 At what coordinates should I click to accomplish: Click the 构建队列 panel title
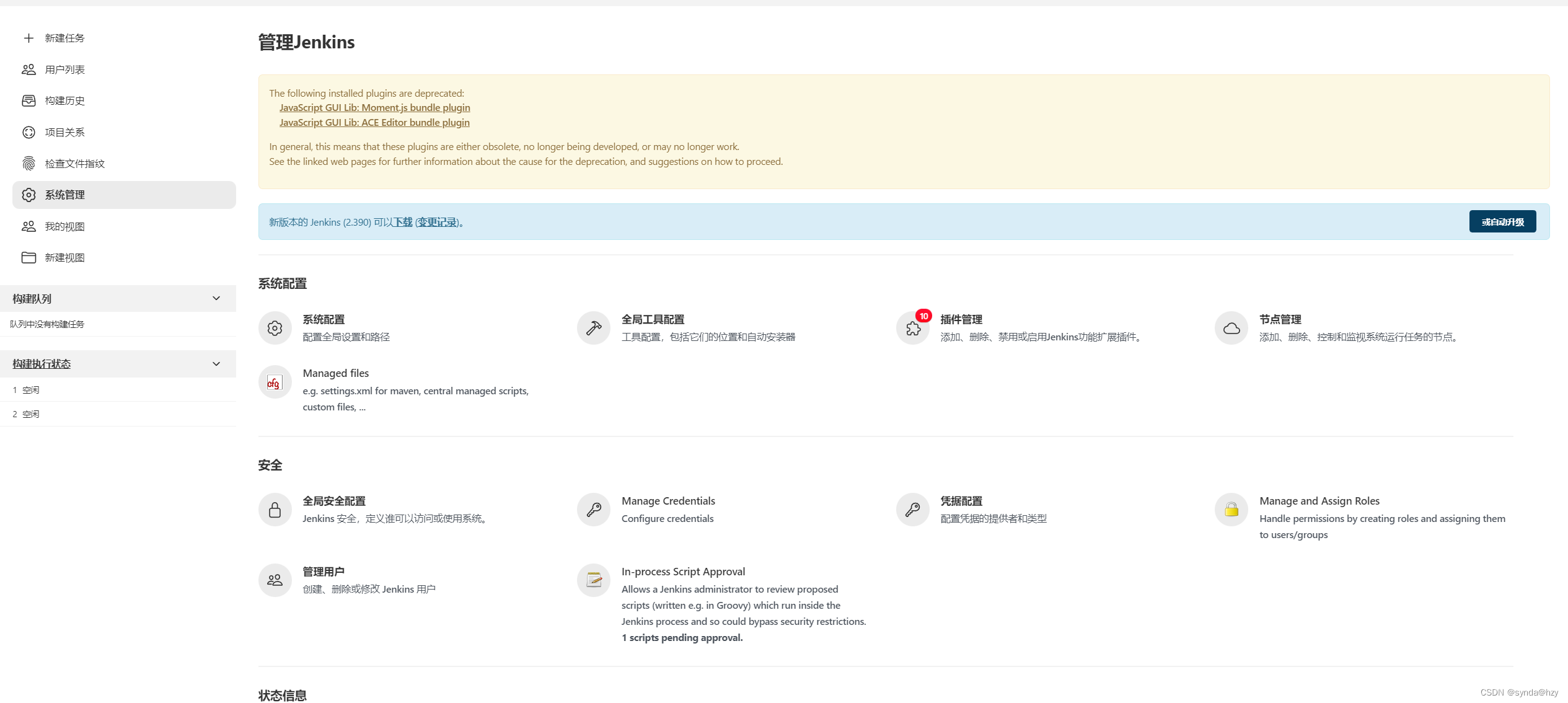coord(32,299)
